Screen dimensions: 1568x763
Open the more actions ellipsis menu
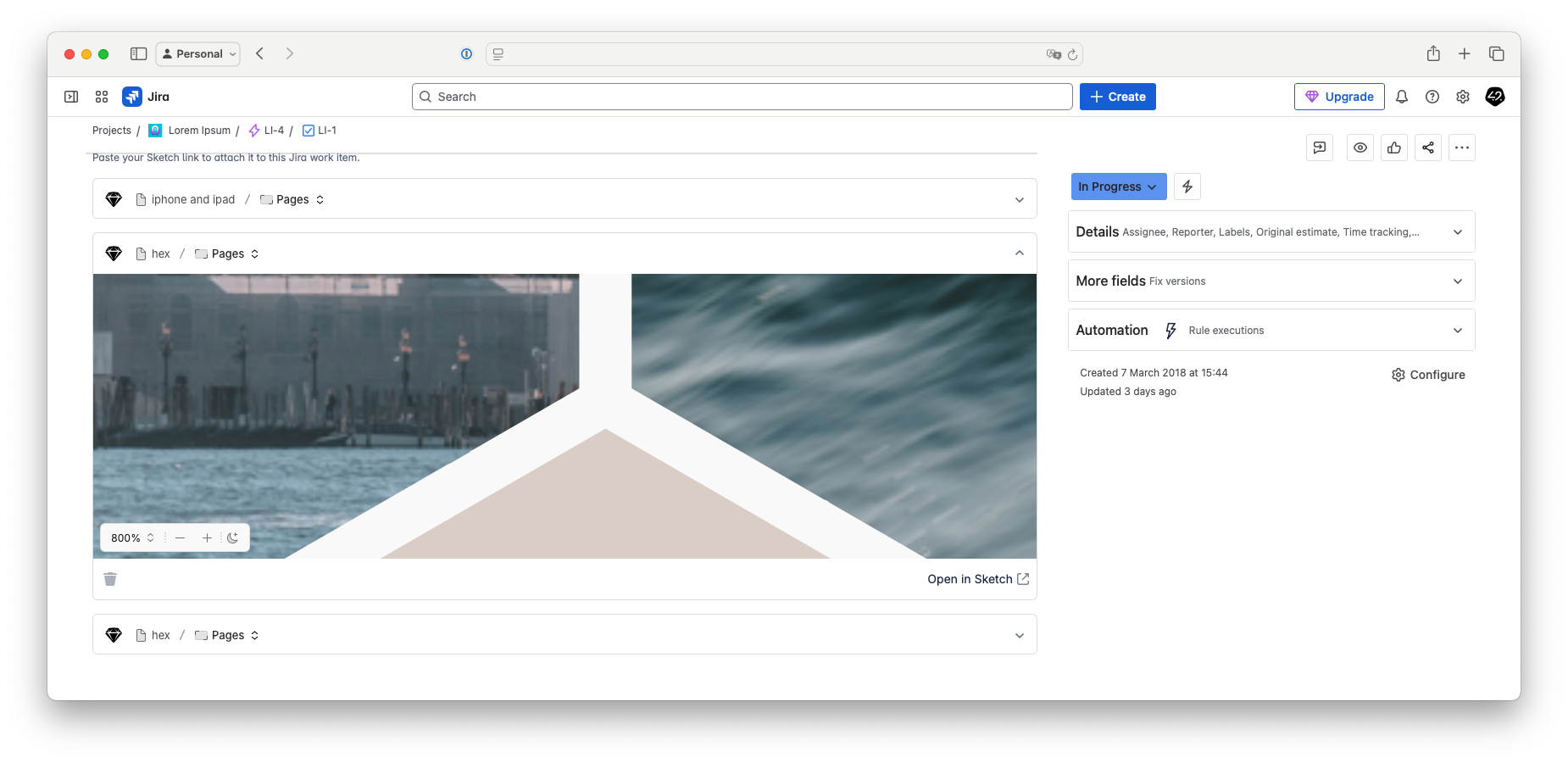(1462, 148)
